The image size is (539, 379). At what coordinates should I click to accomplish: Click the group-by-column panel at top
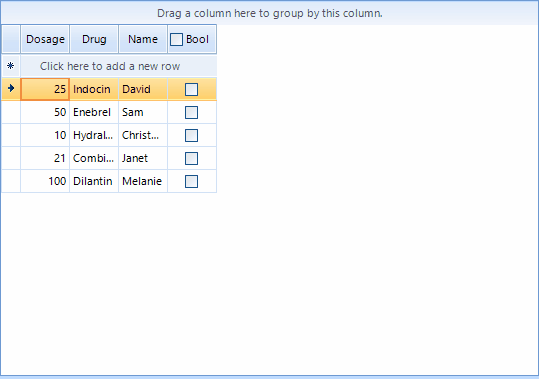pos(270,13)
